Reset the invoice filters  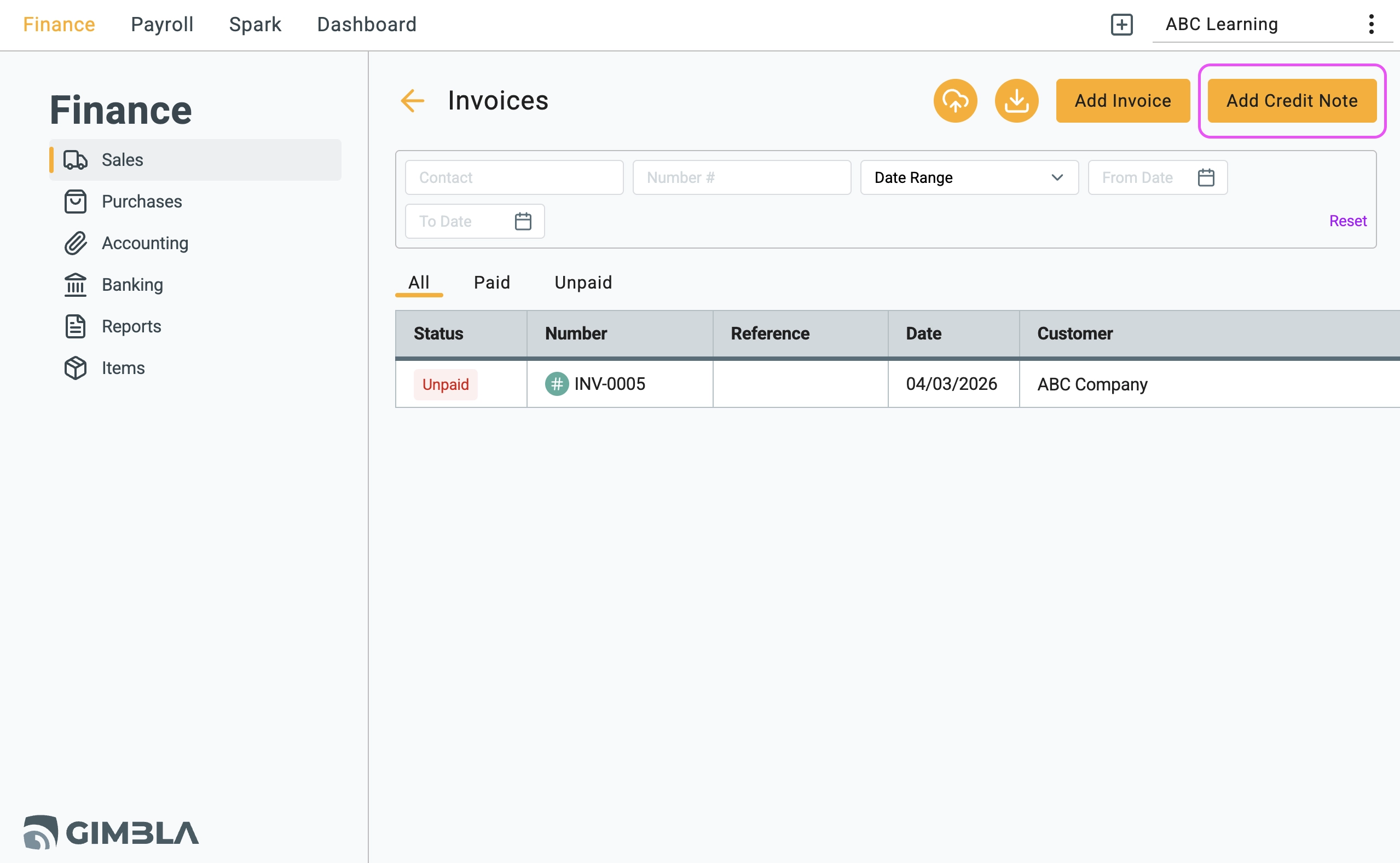pyautogui.click(x=1347, y=220)
